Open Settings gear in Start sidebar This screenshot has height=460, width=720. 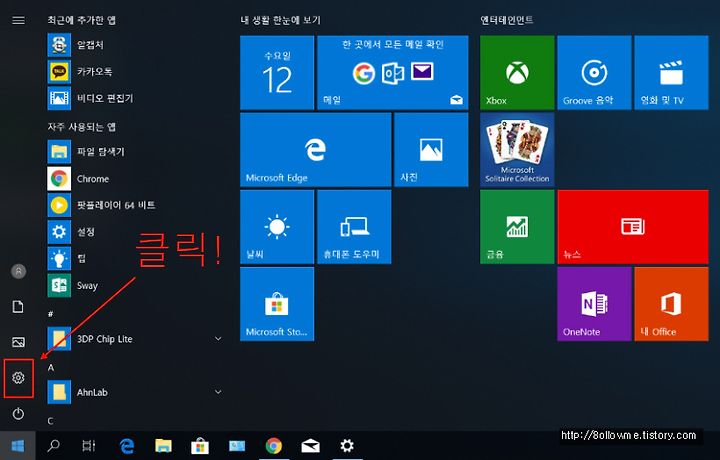tap(18, 378)
